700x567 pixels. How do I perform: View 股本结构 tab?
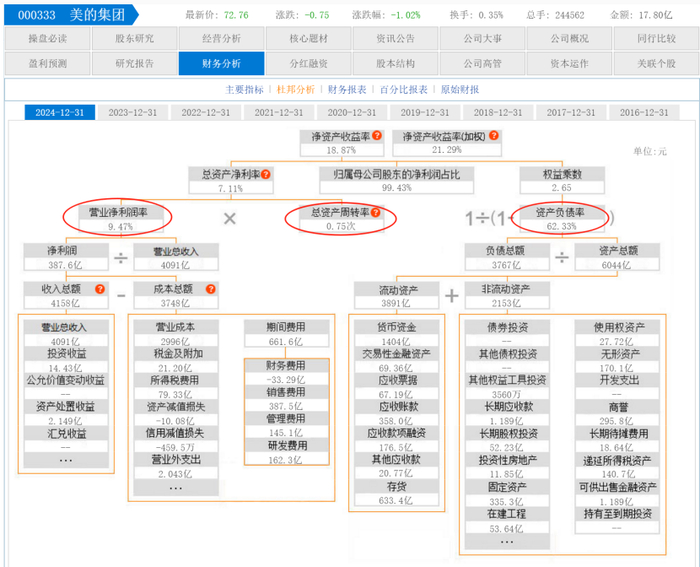(x=396, y=63)
